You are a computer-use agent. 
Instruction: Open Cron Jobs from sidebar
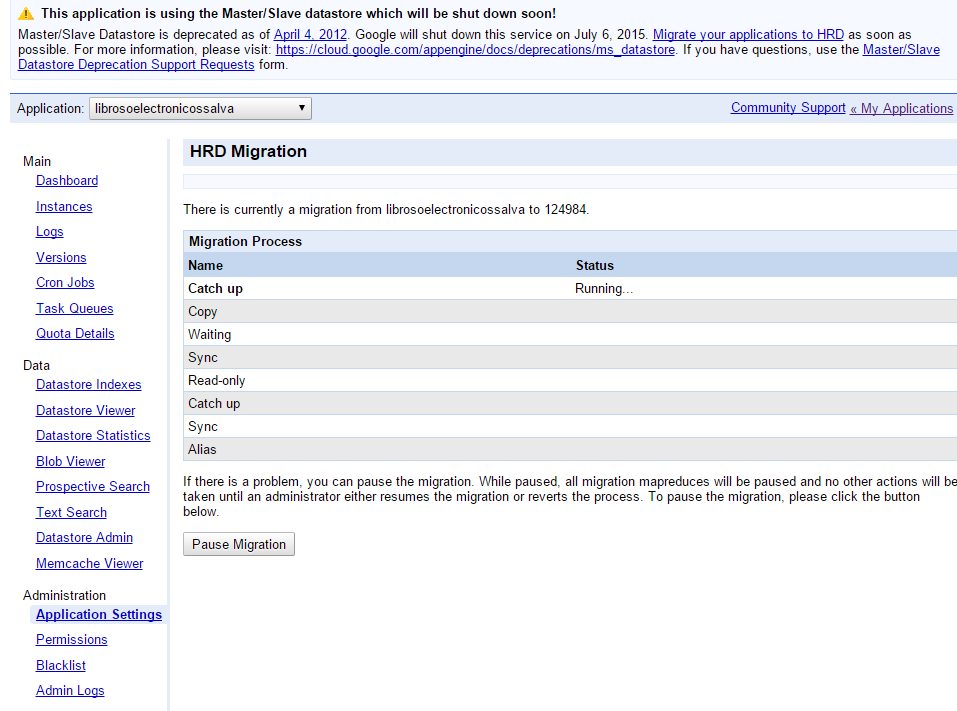[x=65, y=283]
